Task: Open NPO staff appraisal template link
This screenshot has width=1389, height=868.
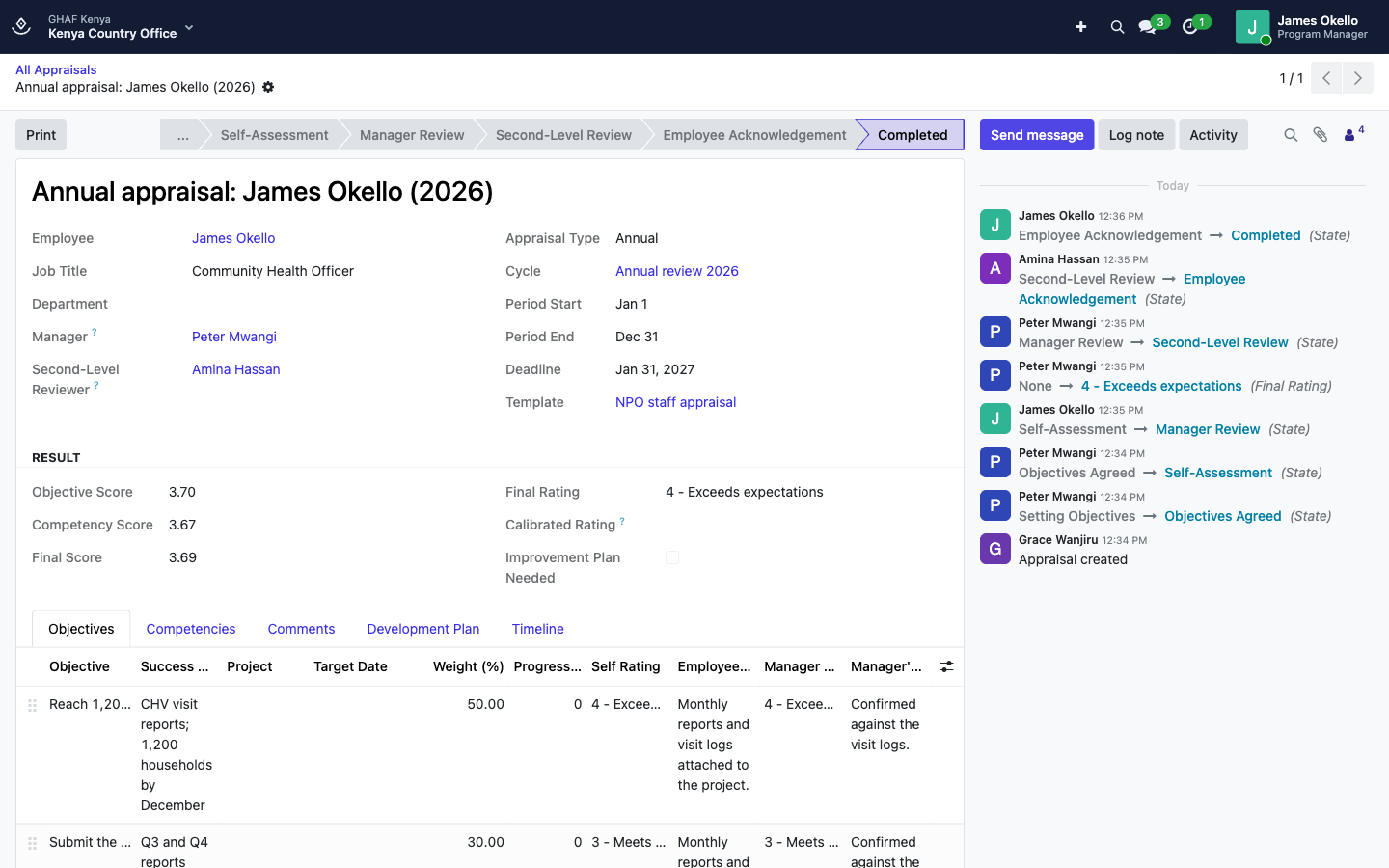Action: pos(675,402)
